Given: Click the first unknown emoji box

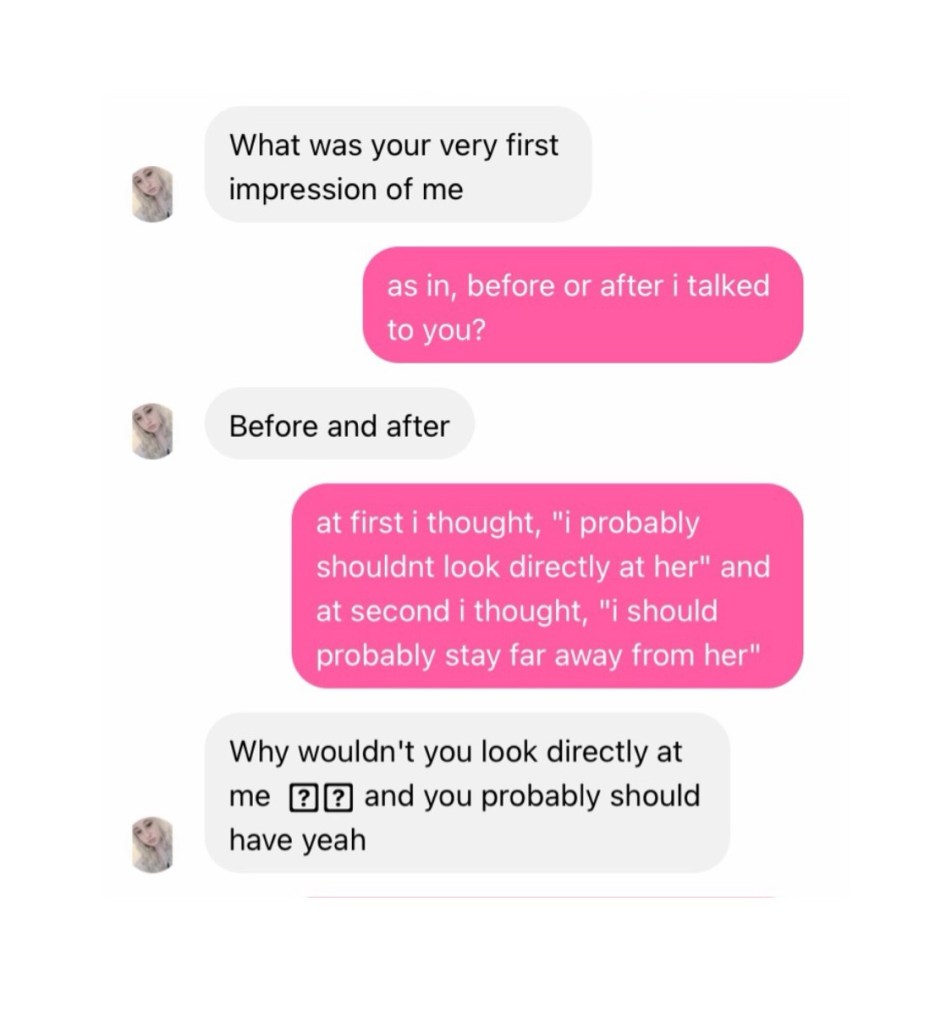Looking at the screenshot, I should click(300, 798).
